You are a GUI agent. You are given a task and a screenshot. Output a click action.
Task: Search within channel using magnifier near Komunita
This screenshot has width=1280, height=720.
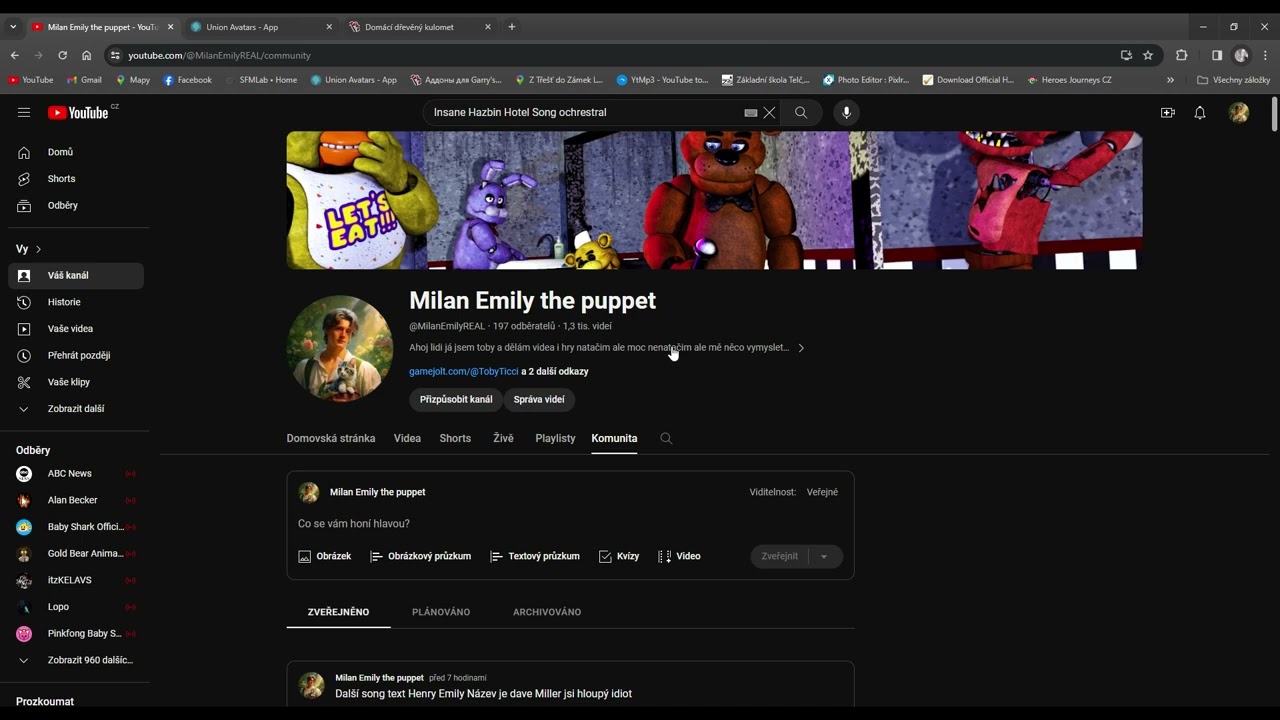[666, 439]
